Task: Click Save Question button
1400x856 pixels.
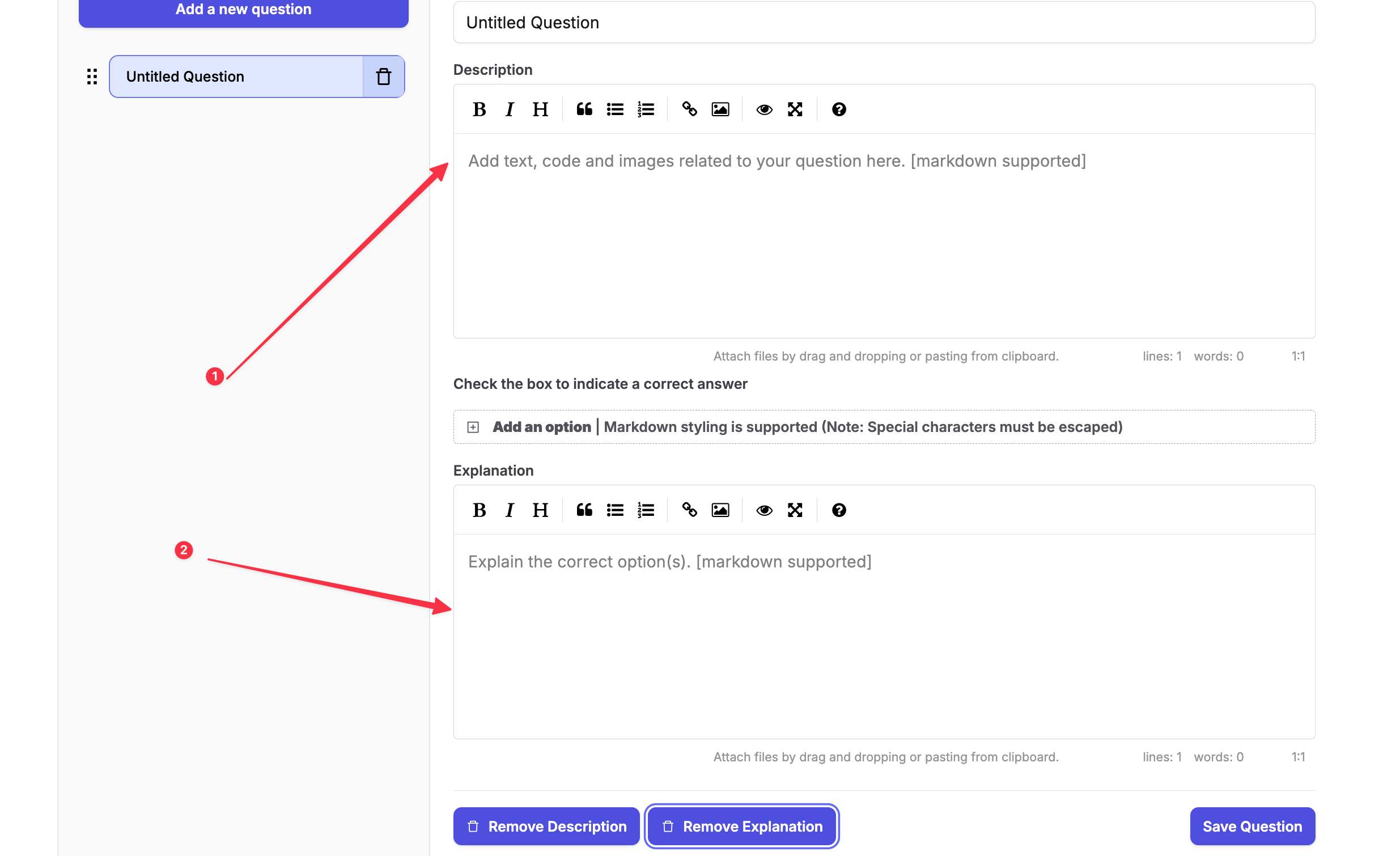Action: point(1251,826)
